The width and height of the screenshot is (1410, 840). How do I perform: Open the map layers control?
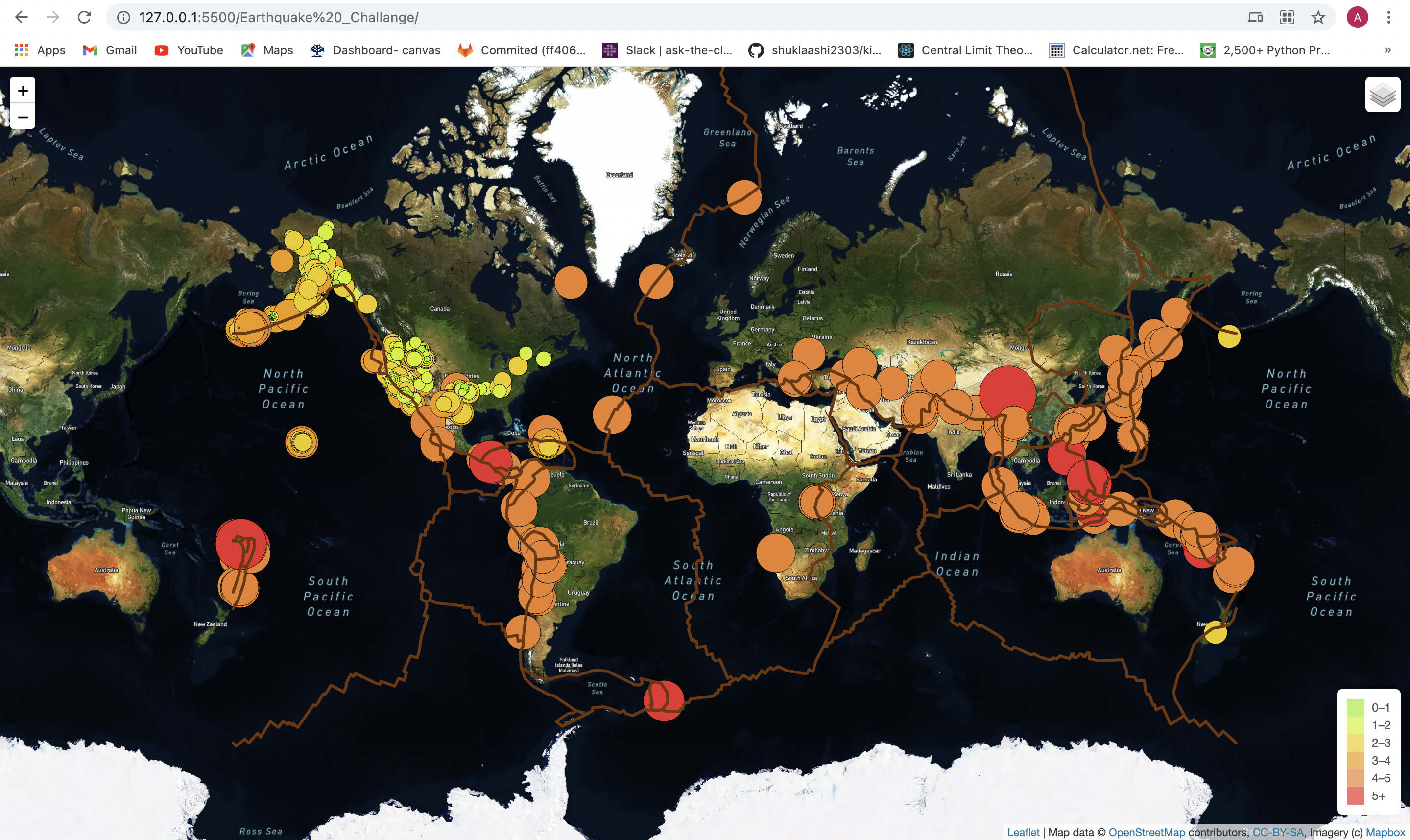[x=1382, y=95]
